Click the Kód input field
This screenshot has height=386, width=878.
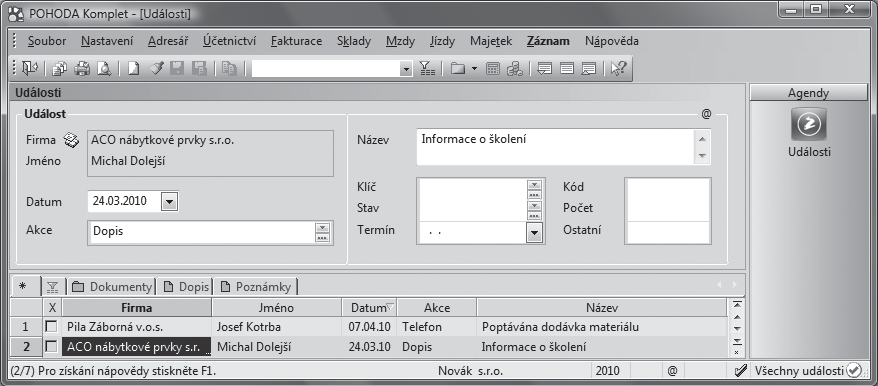pos(668,189)
